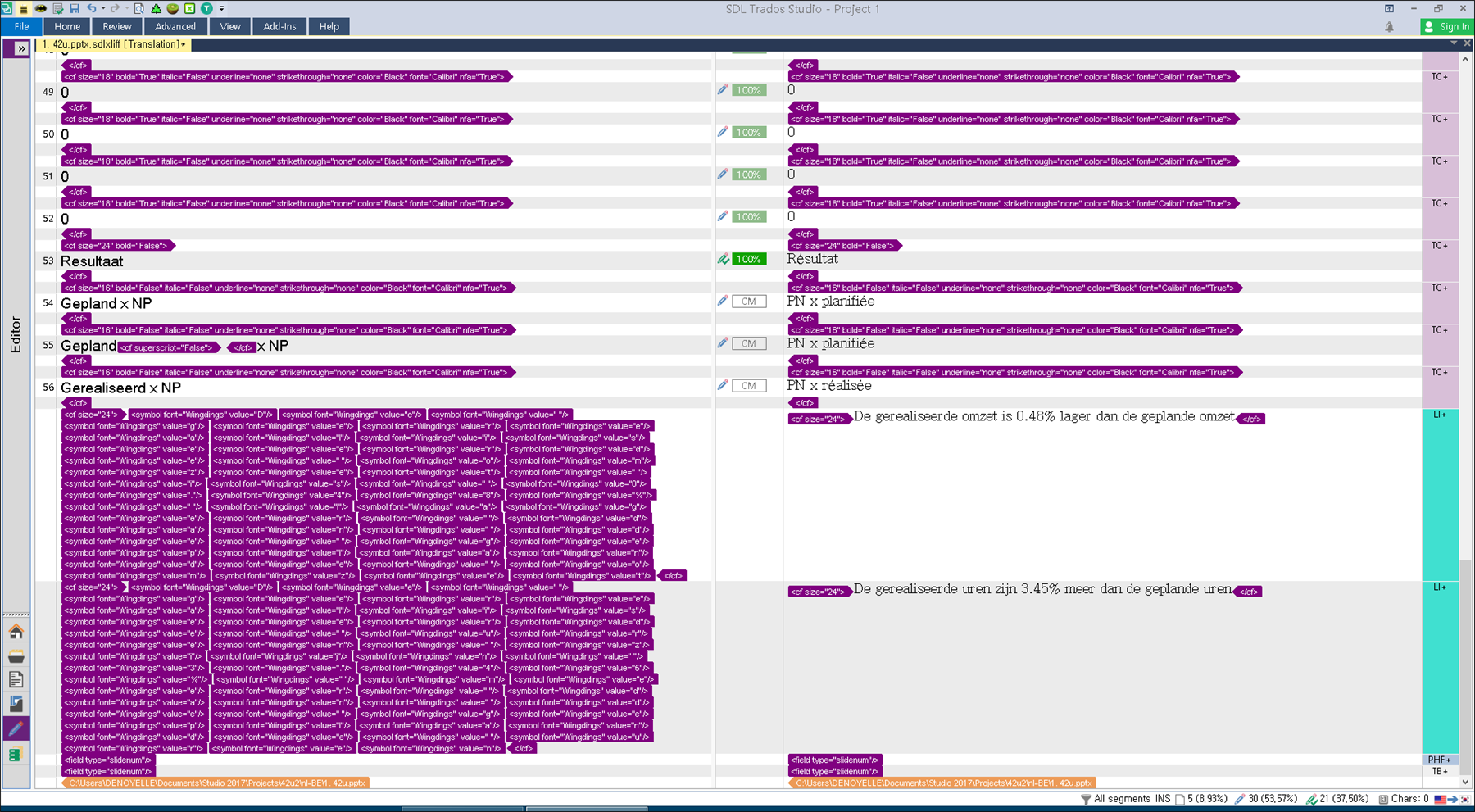Switch to the Advanced ribbon tab
Viewport: 1475px width, 812px height.
[175, 26]
